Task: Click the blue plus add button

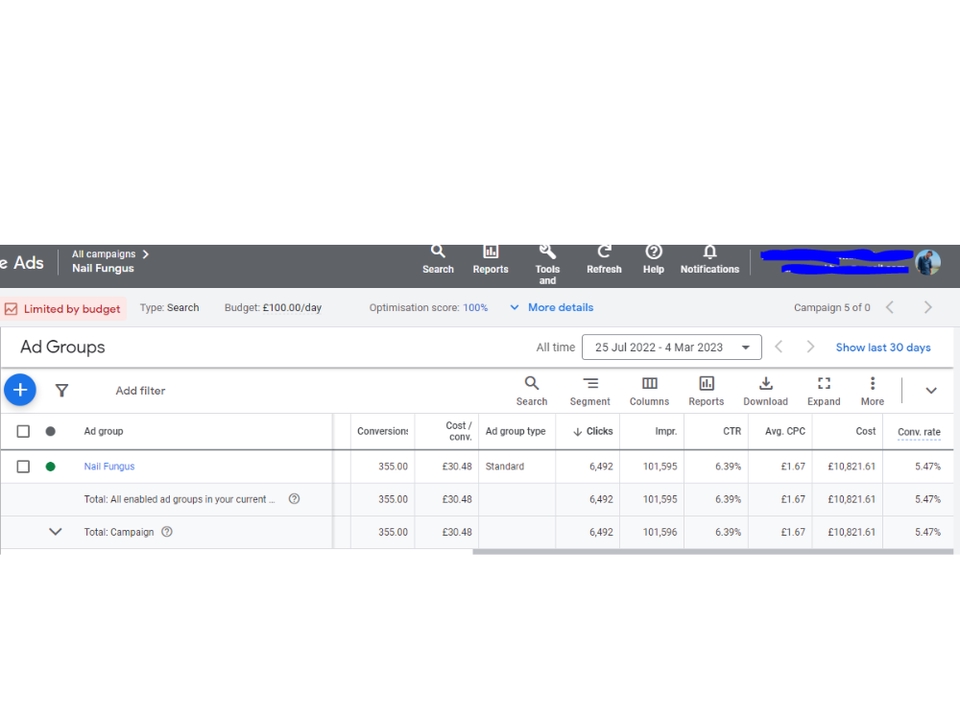Action: [x=20, y=390]
